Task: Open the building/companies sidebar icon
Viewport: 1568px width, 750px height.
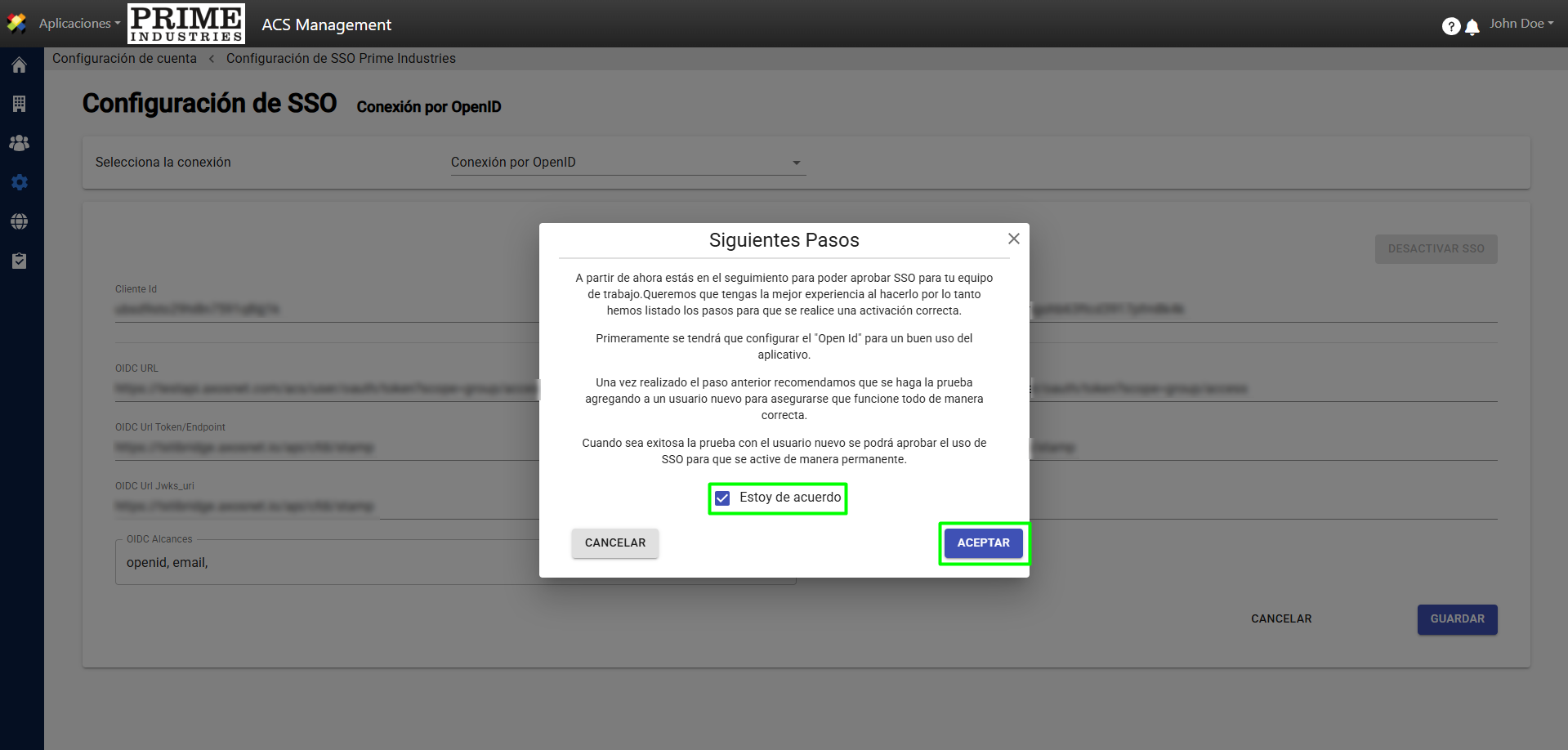Action: (x=20, y=104)
